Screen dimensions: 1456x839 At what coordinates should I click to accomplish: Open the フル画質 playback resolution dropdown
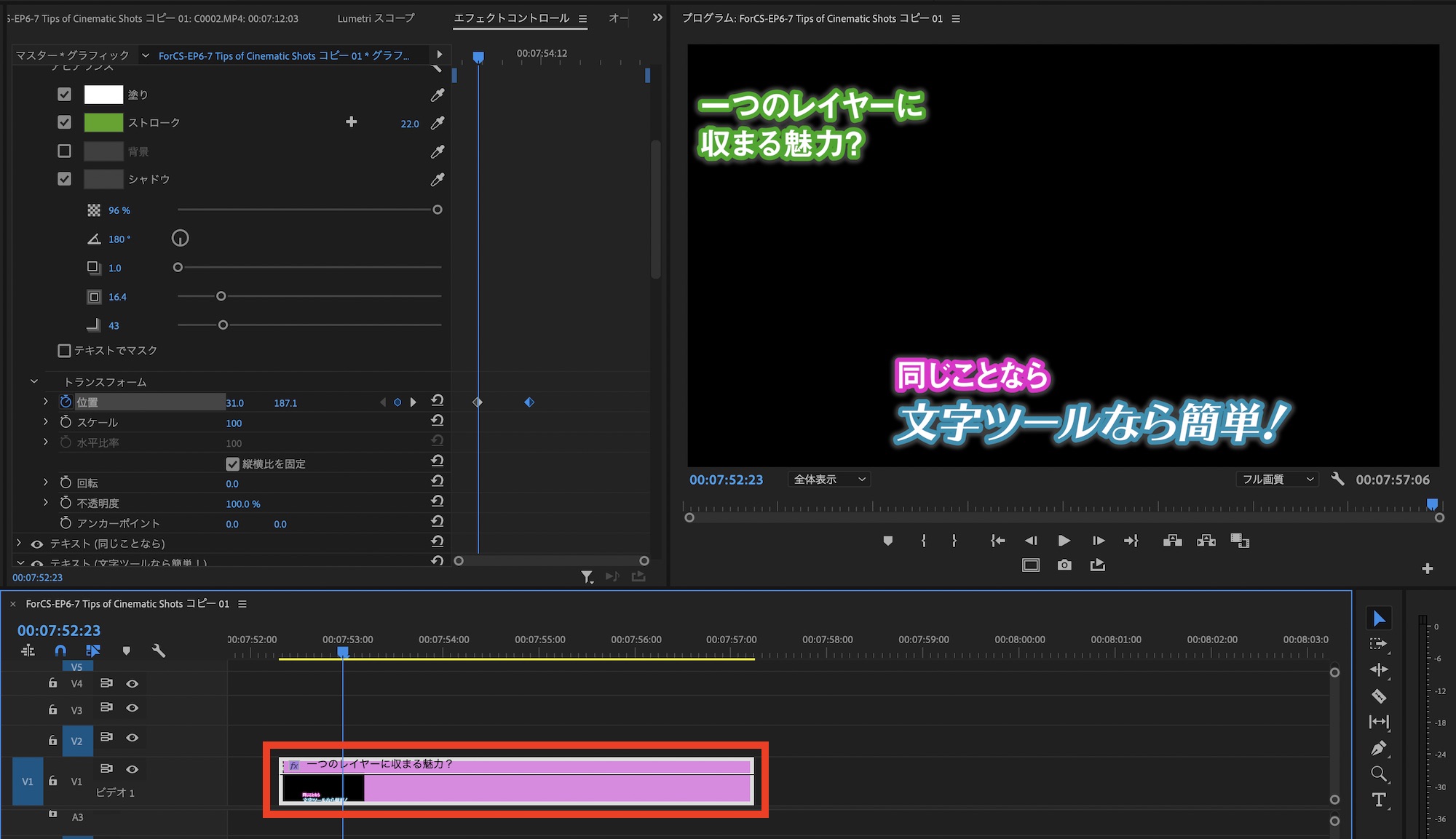click(1277, 480)
